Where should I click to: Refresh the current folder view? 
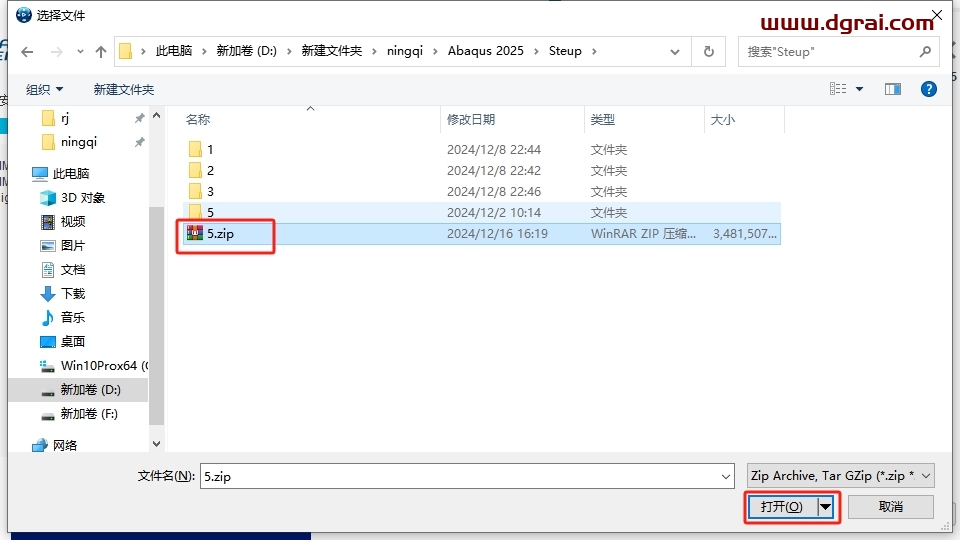[709, 52]
